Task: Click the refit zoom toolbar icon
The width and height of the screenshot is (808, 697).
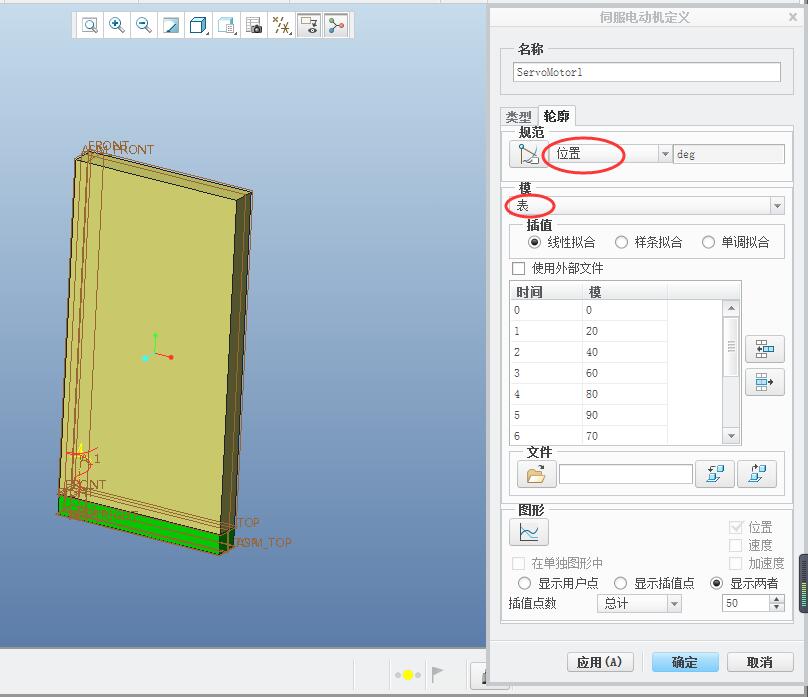Action: [90, 25]
